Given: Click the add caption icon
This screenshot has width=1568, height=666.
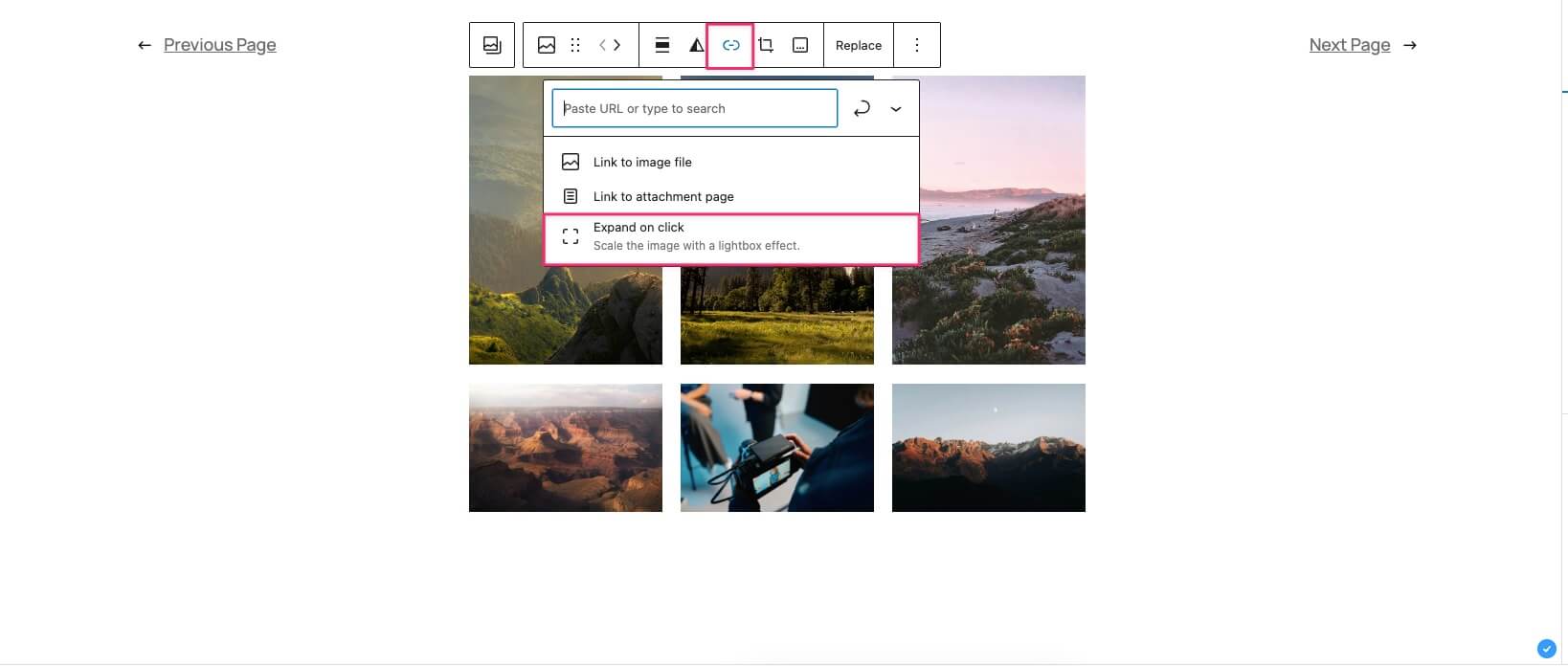Looking at the screenshot, I should (x=801, y=45).
